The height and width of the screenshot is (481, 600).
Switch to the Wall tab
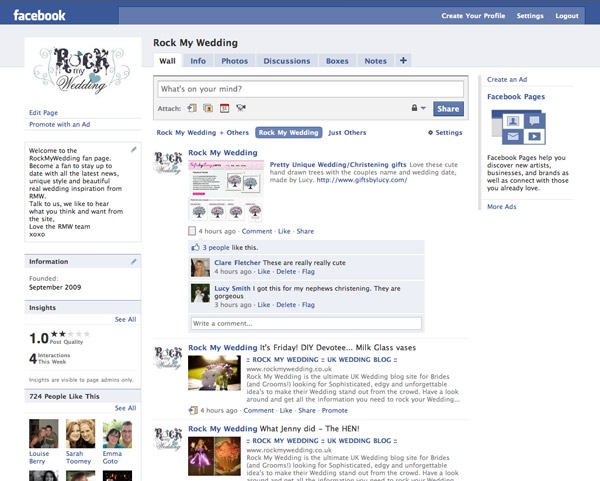point(168,61)
